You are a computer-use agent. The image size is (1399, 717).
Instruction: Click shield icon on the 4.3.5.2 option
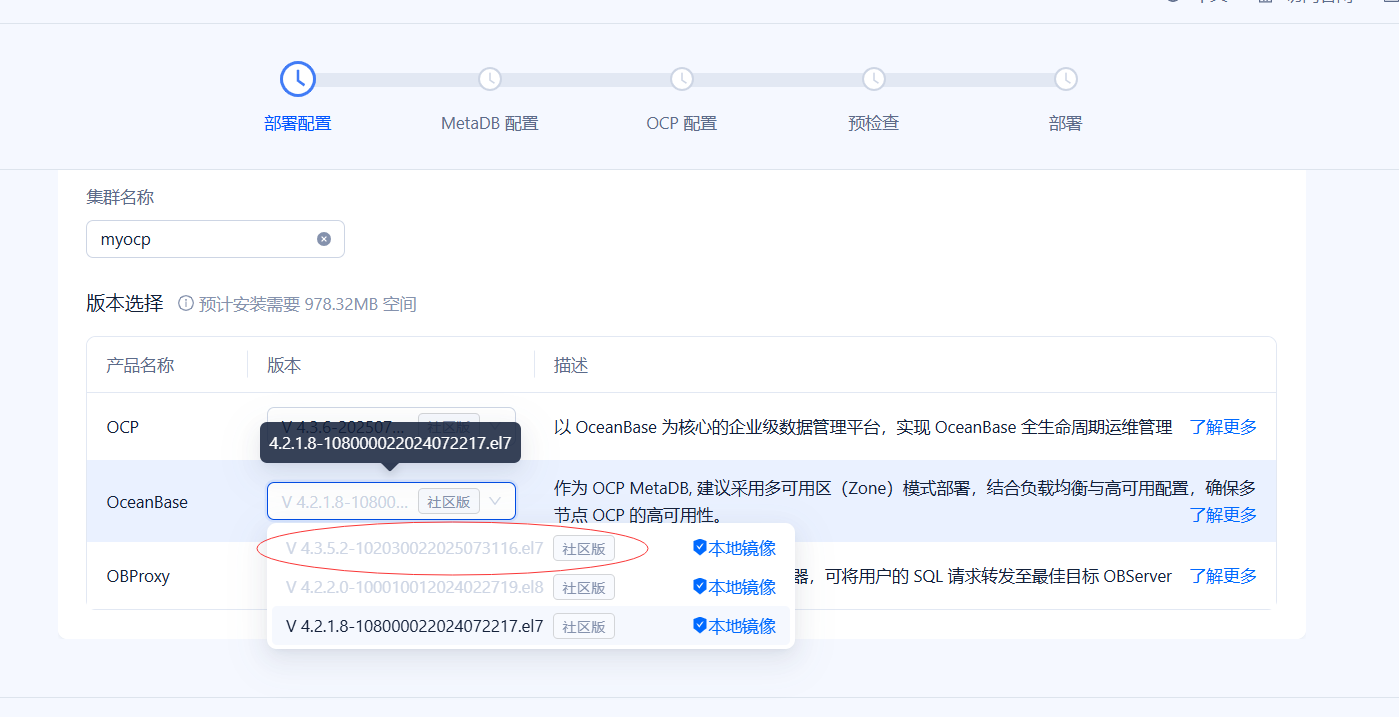pyautogui.click(x=700, y=547)
